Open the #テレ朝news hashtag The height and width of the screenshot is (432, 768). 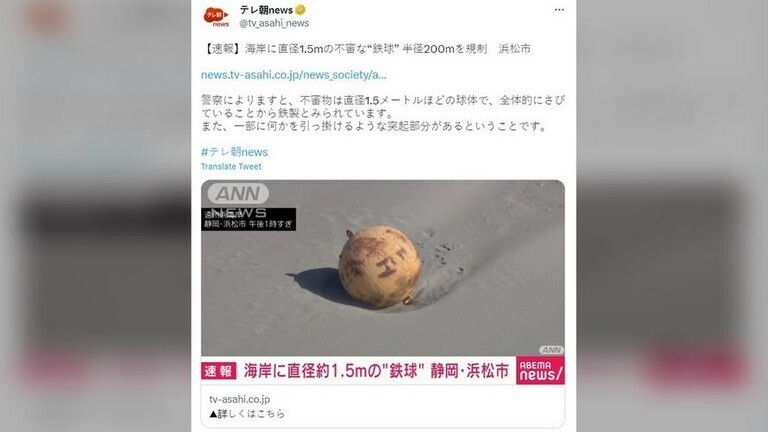point(234,152)
